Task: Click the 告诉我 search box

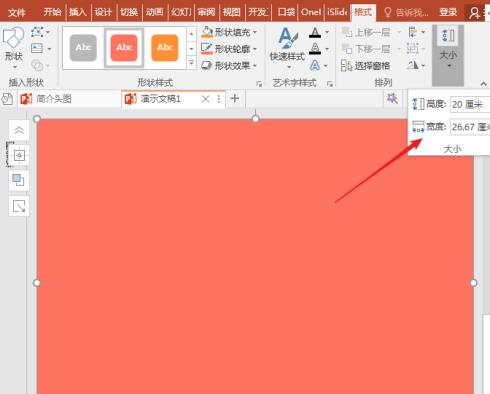Action: pos(406,13)
